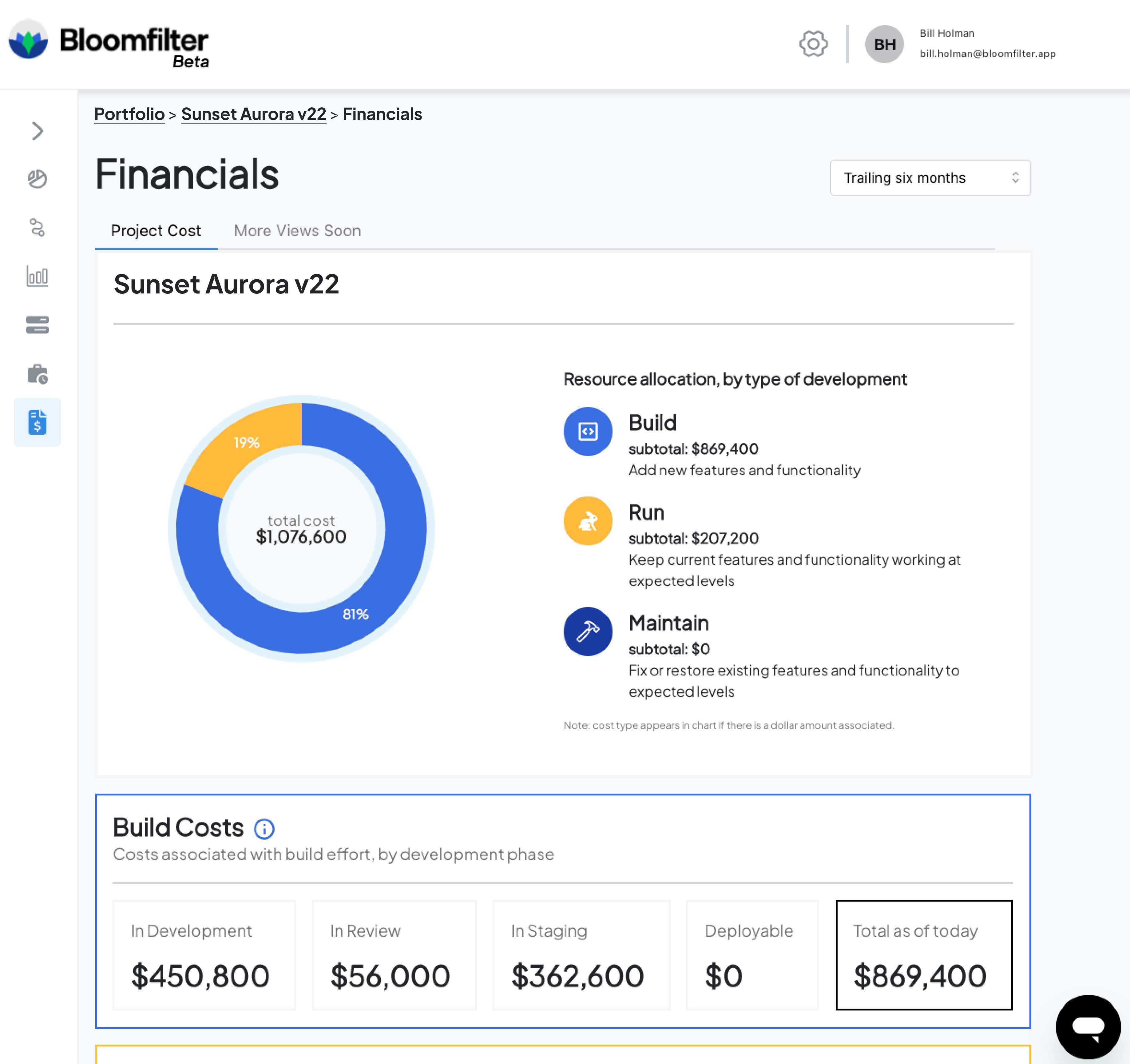Open the workflow nodes sidebar icon
Image resolution: width=1130 pixels, height=1064 pixels.
pyautogui.click(x=38, y=227)
